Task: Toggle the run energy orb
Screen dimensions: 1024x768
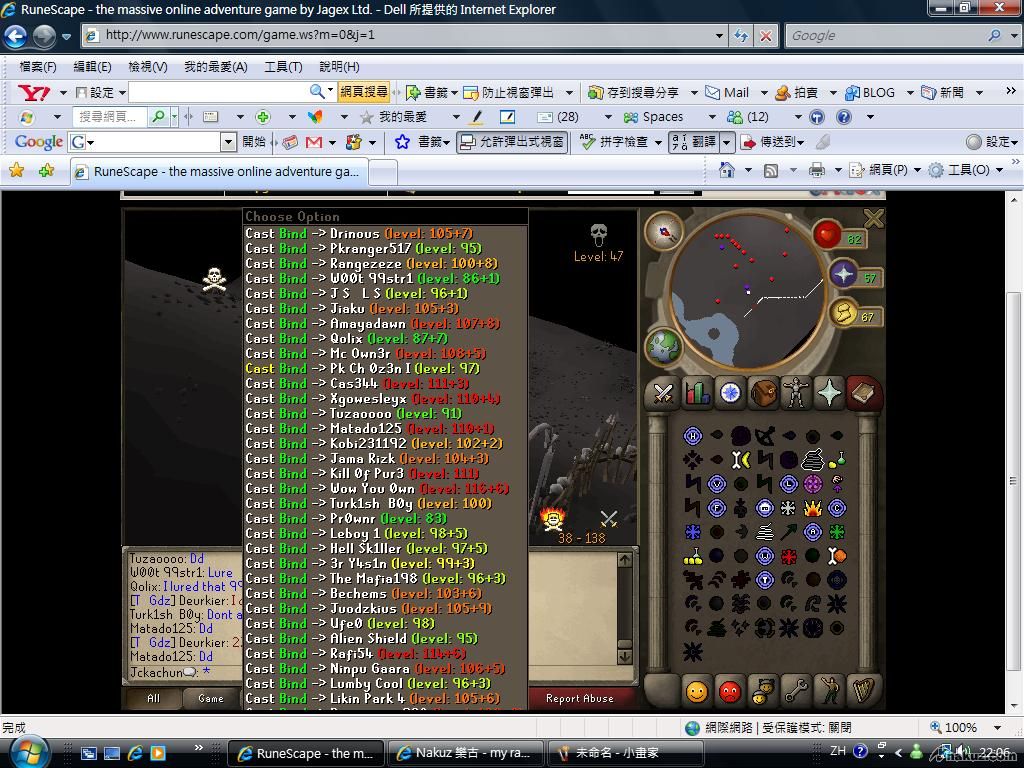Action: (x=844, y=313)
